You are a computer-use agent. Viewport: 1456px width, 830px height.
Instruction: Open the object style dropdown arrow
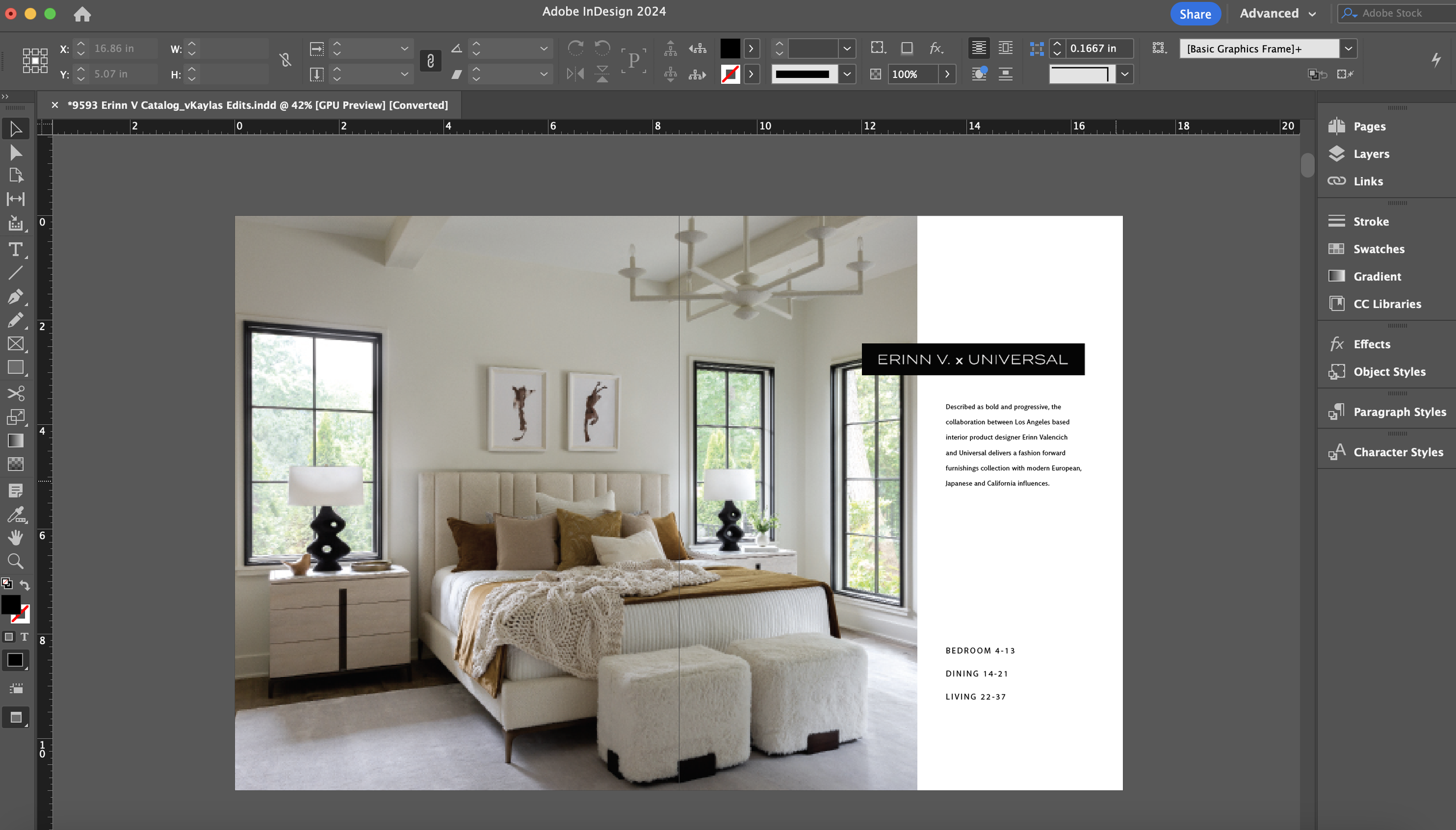(x=1348, y=48)
